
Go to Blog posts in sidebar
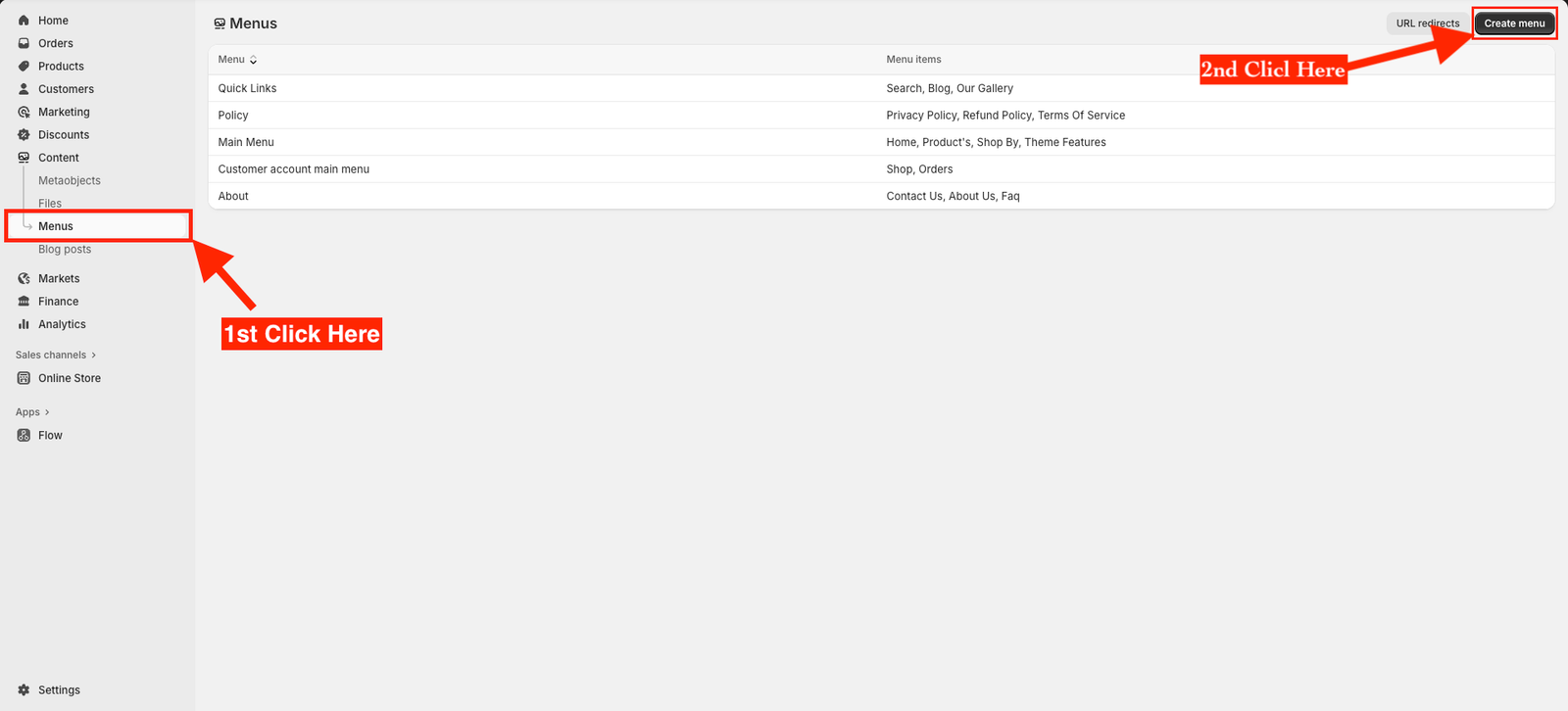[x=65, y=250]
